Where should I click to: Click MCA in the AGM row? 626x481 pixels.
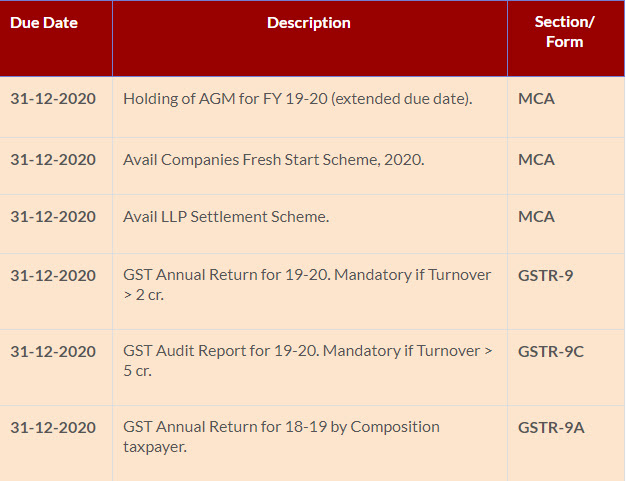click(x=536, y=99)
